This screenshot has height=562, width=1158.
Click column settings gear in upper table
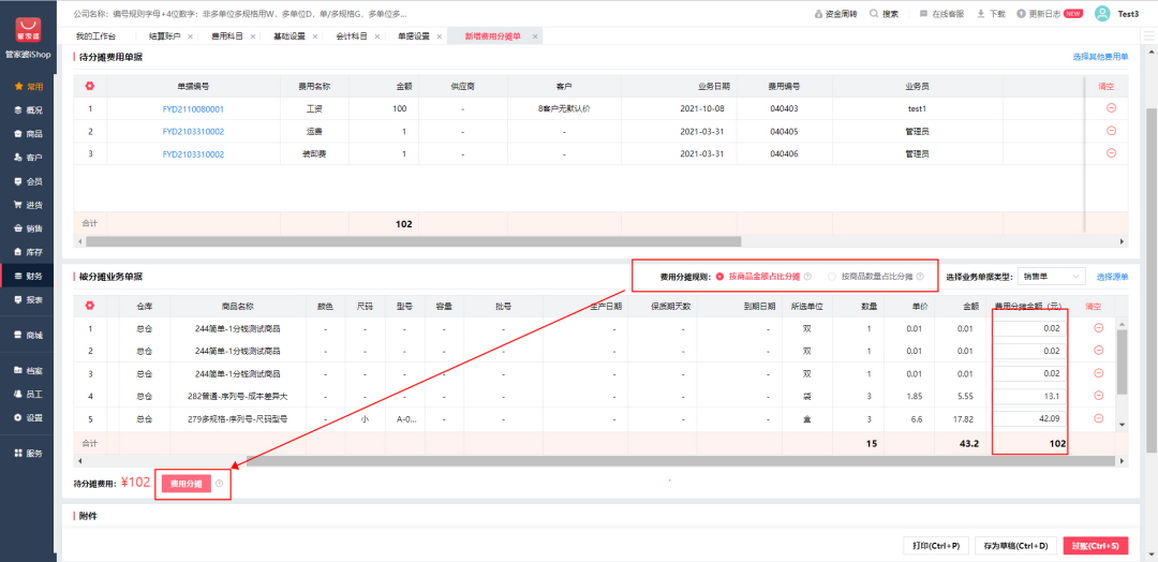[x=90, y=86]
